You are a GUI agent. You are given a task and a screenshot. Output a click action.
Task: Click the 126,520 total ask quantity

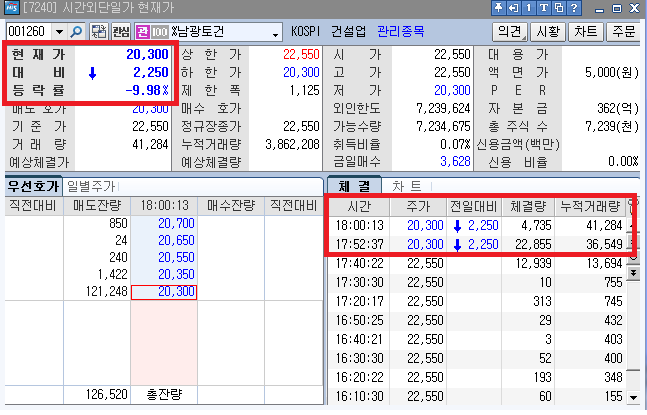click(x=106, y=394)
